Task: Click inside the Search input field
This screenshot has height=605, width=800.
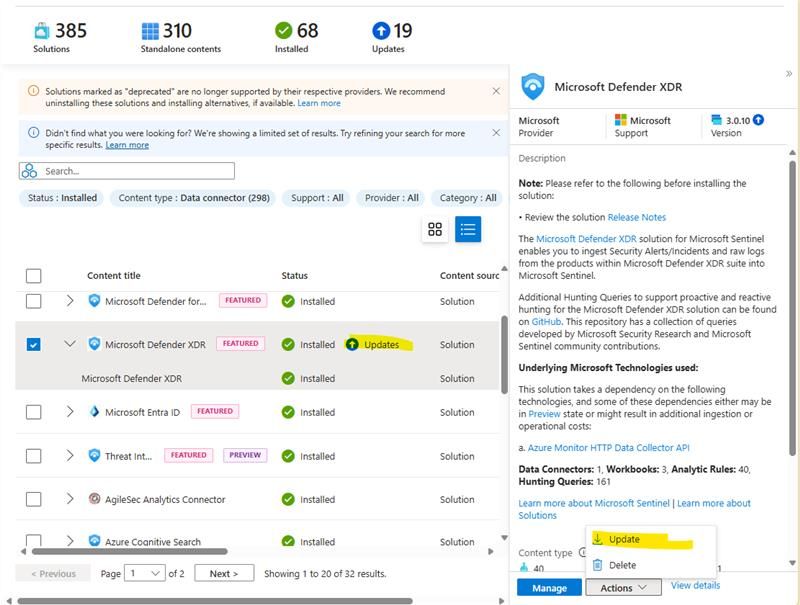Action: (x=127, y=171)
